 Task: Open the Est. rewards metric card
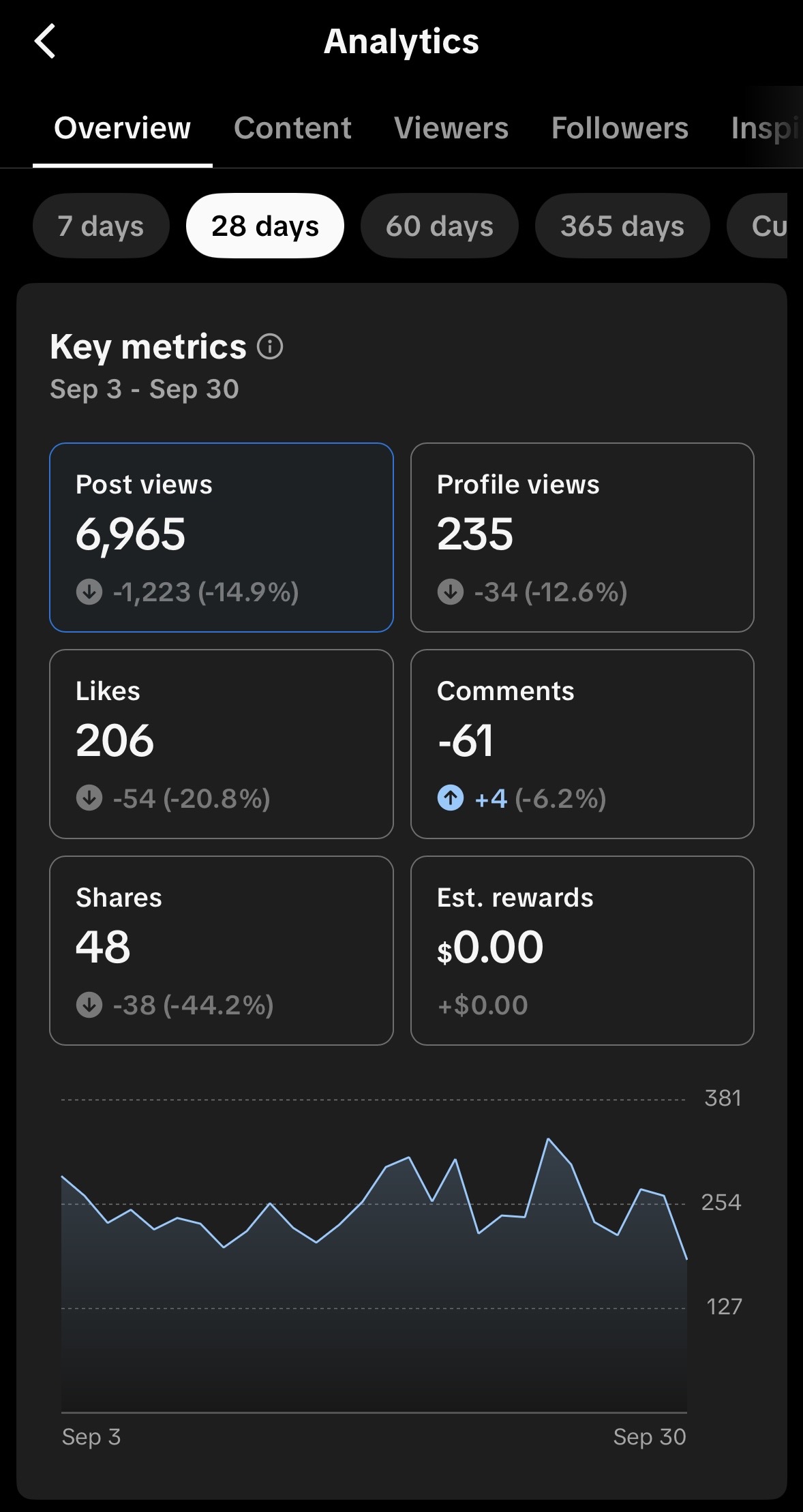tap(582, 950)
